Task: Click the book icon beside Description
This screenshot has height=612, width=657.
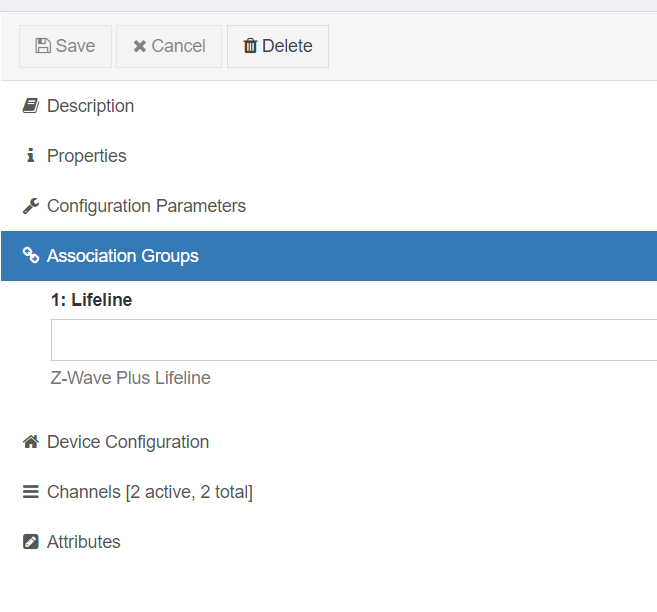Action: click(x=31, y=106)
